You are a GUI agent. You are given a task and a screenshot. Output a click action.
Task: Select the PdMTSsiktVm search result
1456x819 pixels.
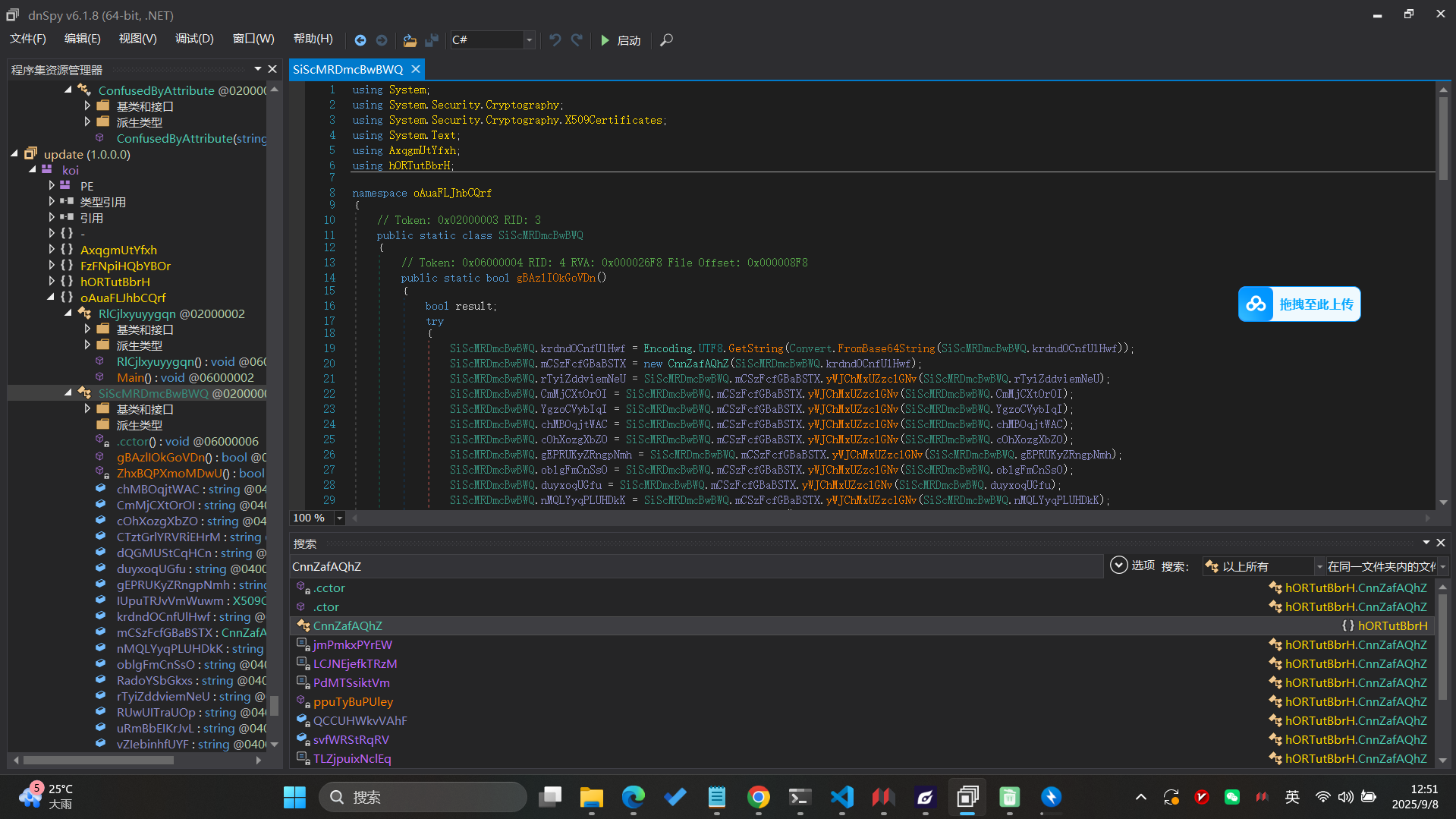[x=862, y=682]
